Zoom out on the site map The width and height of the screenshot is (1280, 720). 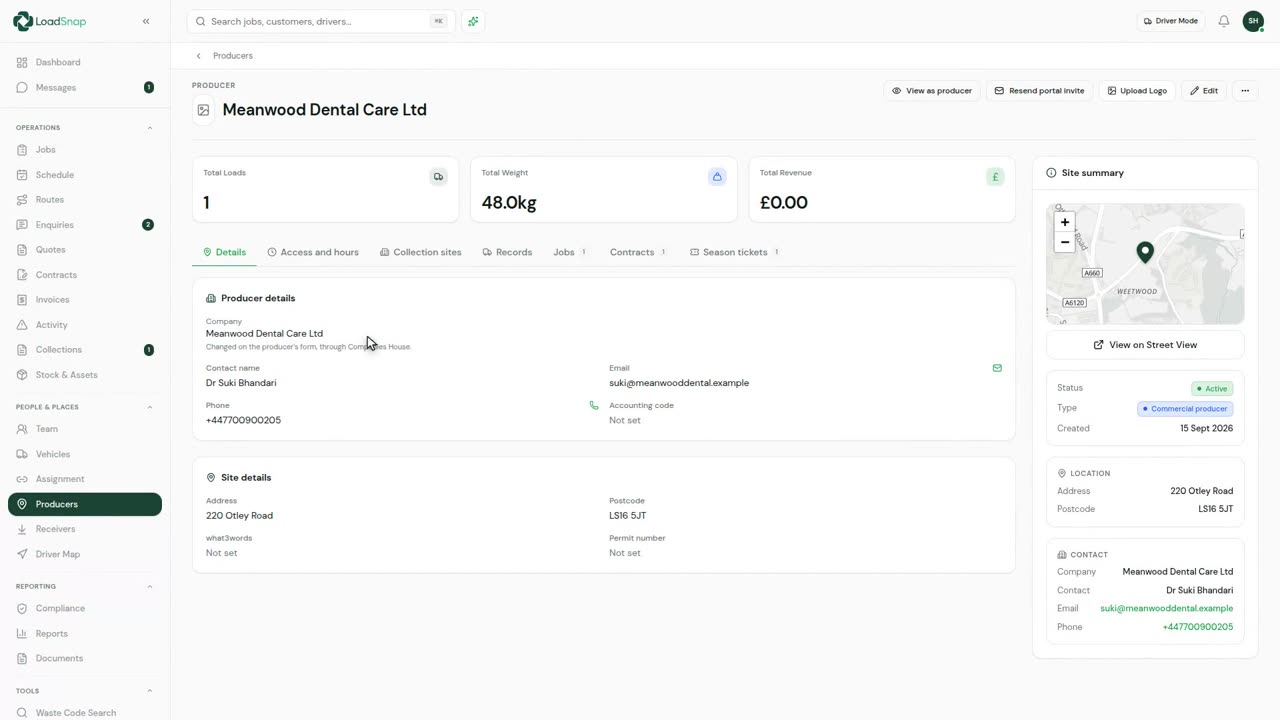1065,242
